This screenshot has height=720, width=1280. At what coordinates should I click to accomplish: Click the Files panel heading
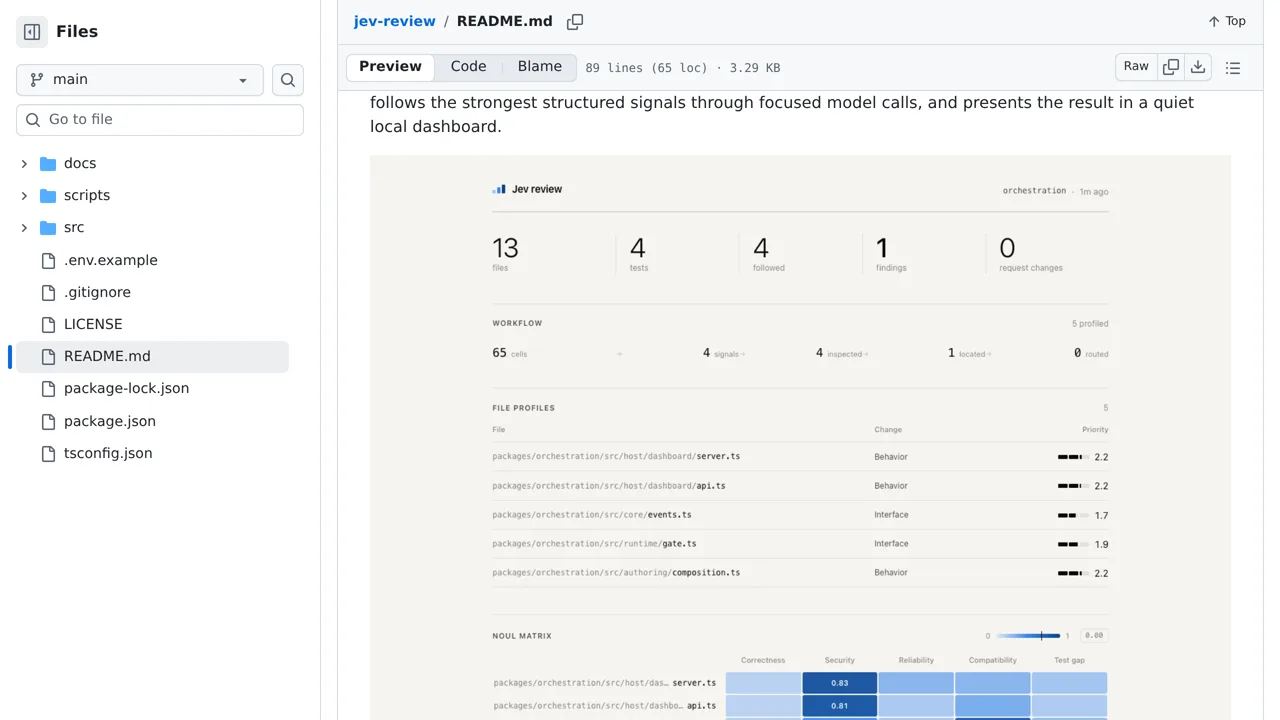pyautogui.click(x=77, y=32)
